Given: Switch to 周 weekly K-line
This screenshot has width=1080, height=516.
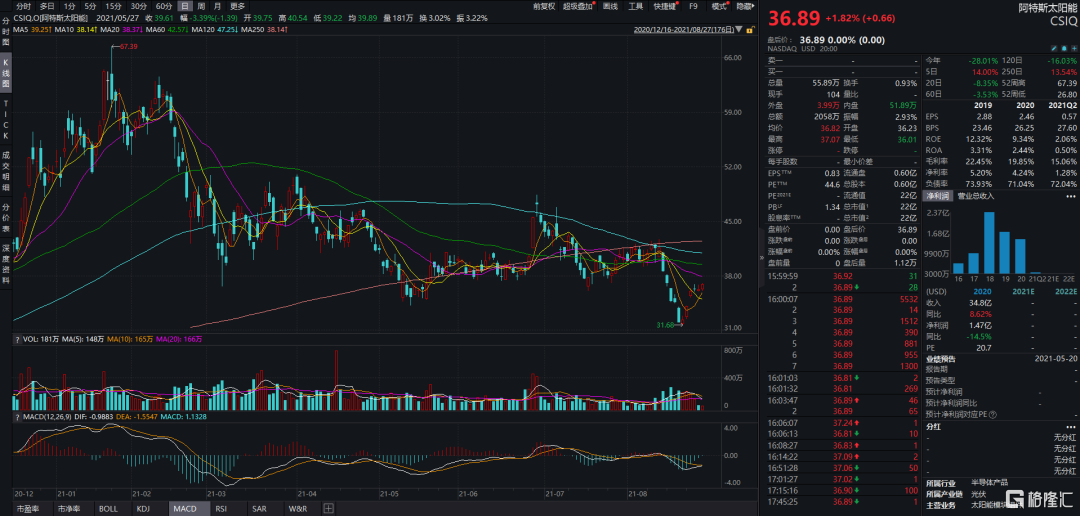Looking at the screenshot, I should click(x=200, y=6).
